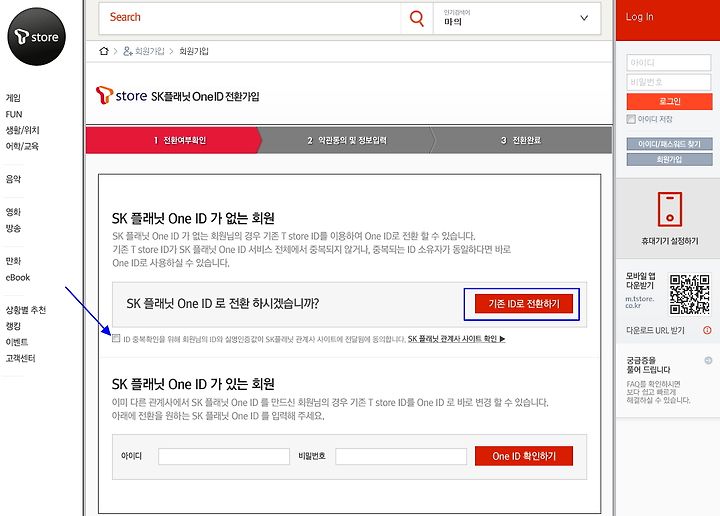This screenshot has width=720, height=516.
Task: Open 상황별 추천 in sidebar
Action: (x=26, y=310)
